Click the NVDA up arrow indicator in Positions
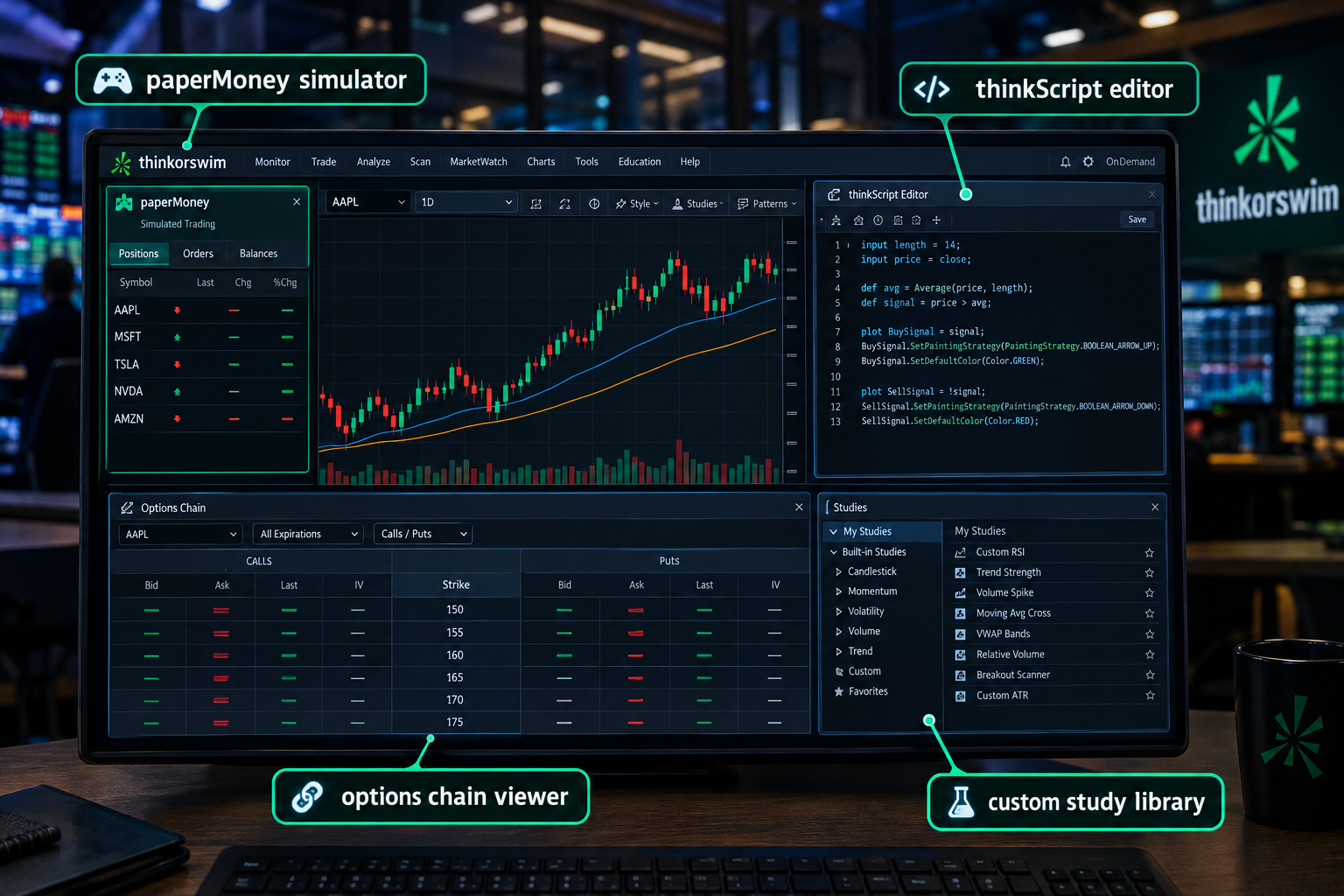Viewport: 1344px width, 896px height. pyautogui.click(x=177, y=391)
